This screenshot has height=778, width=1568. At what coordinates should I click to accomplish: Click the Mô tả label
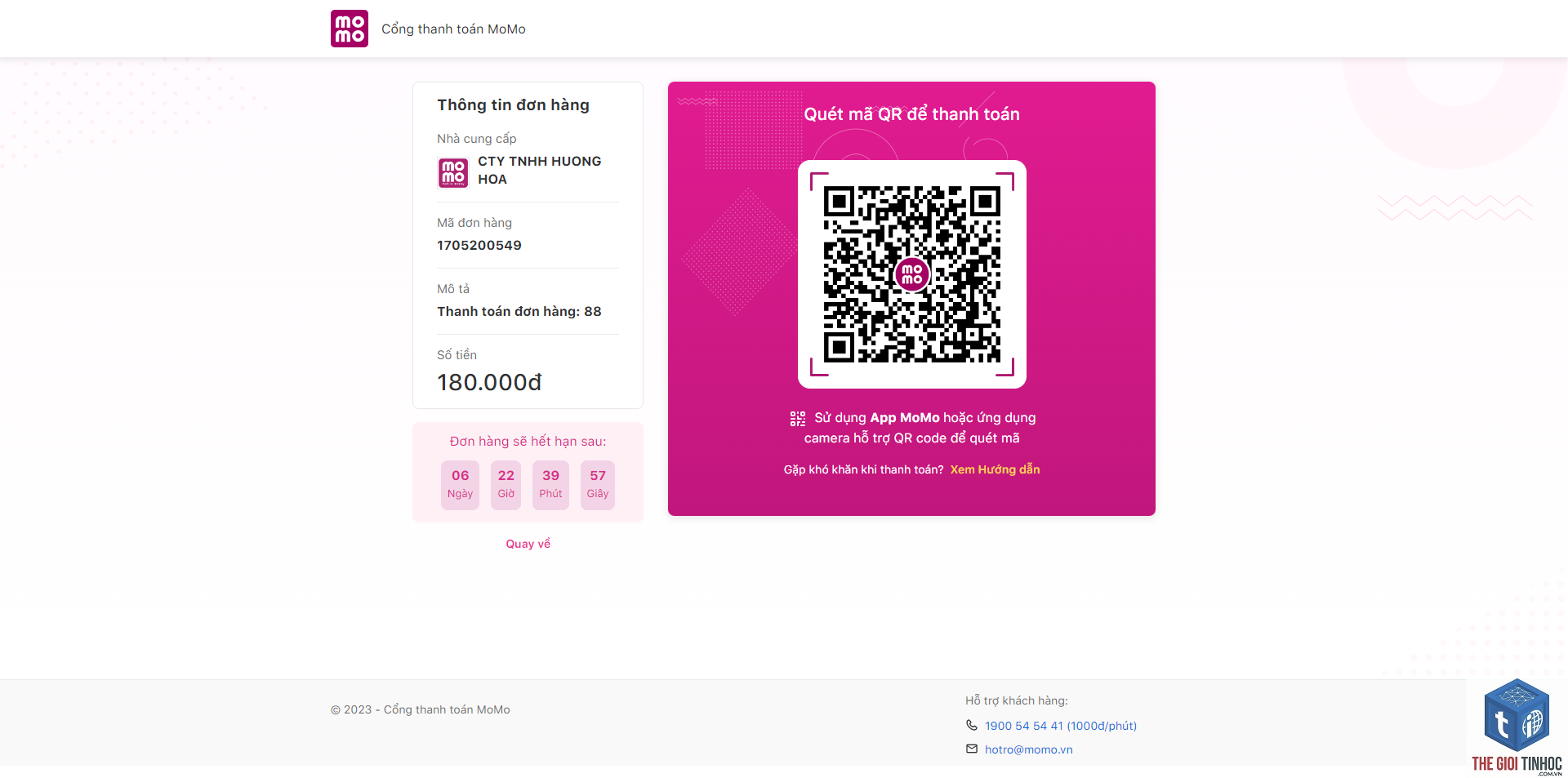tap(453, 289)
